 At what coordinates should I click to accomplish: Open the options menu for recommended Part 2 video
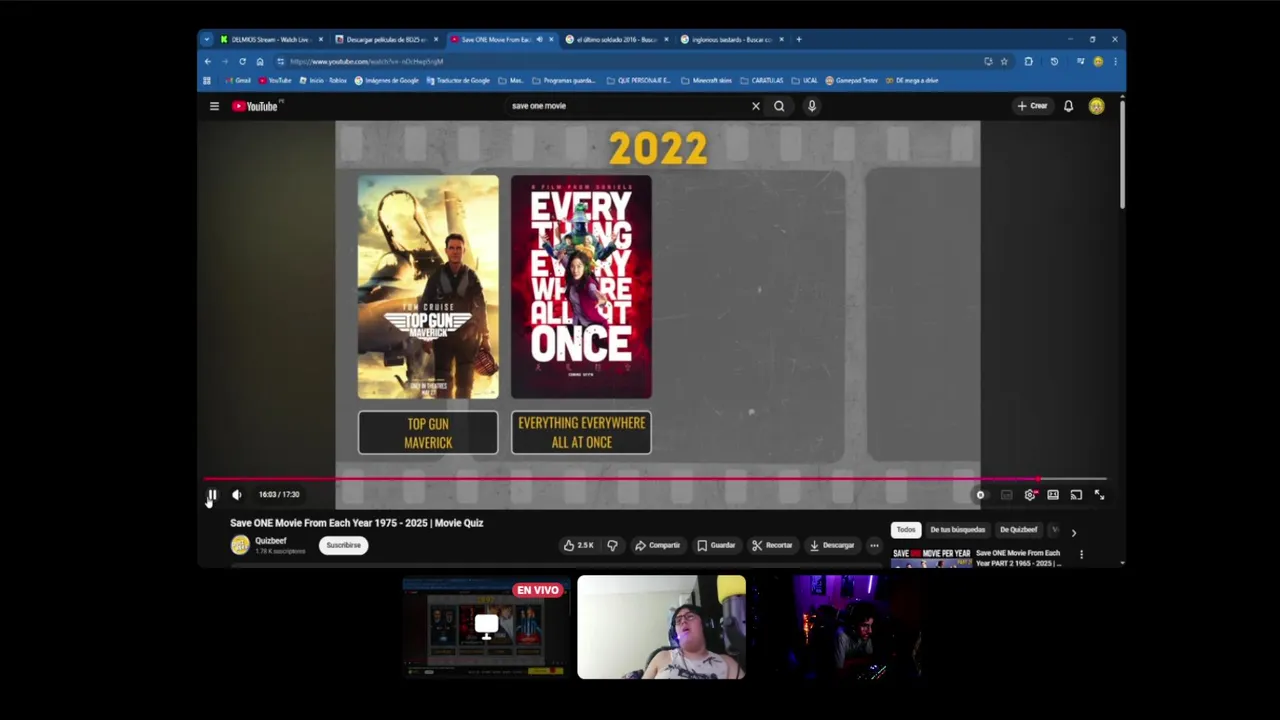[x=1081, y=554]
